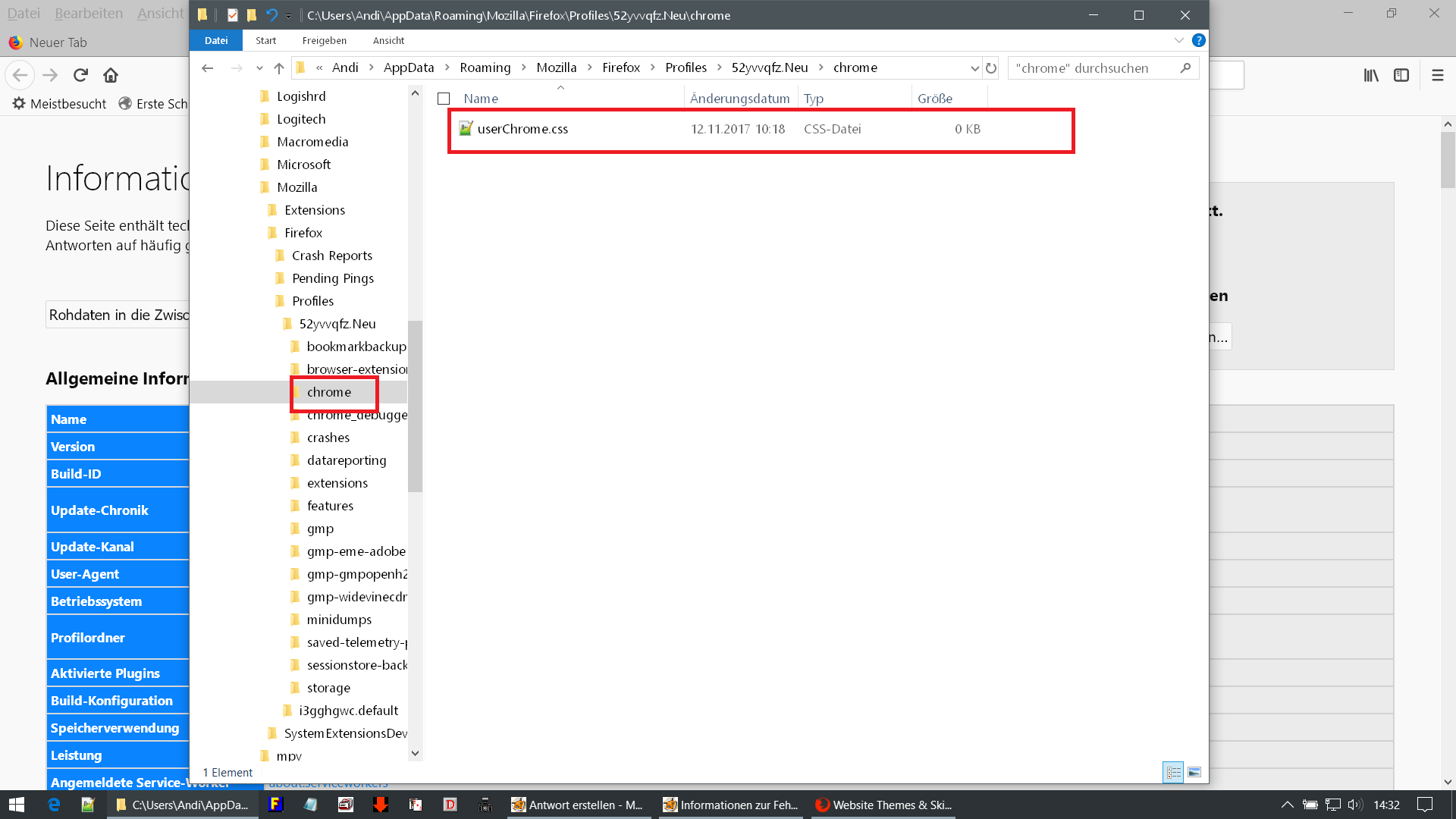Open Explorer help question mark icon
This screenshot has width=1456, height=819.
coord(1198,40)
